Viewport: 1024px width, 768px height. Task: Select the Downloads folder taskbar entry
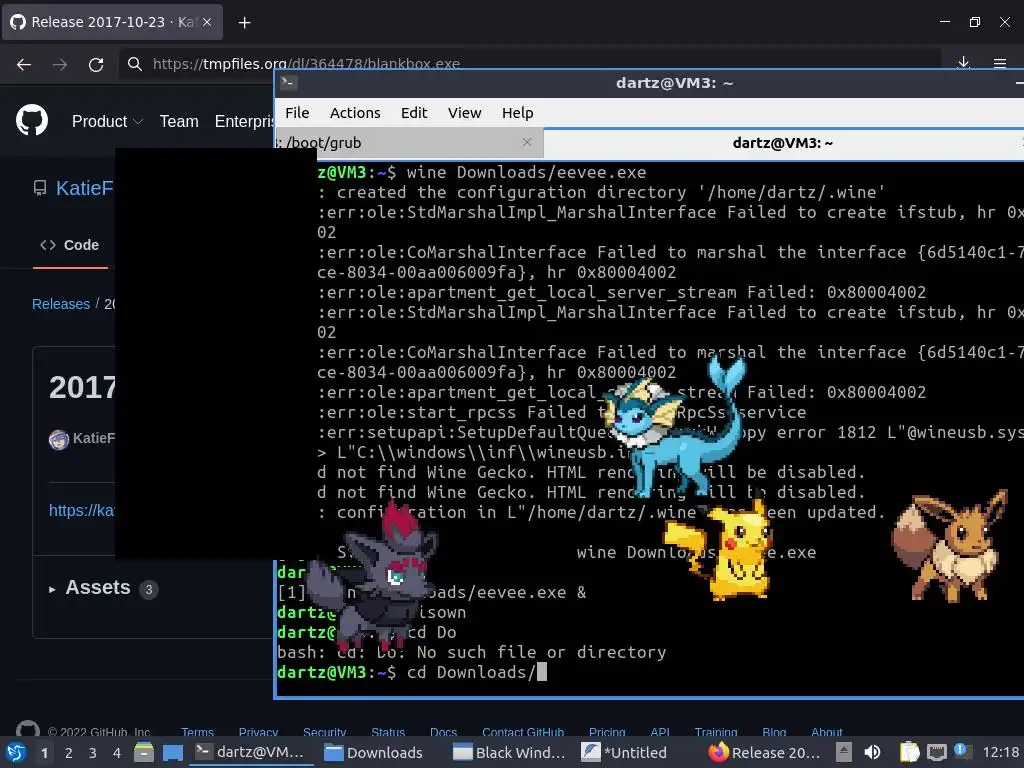[x=374, y=752]
